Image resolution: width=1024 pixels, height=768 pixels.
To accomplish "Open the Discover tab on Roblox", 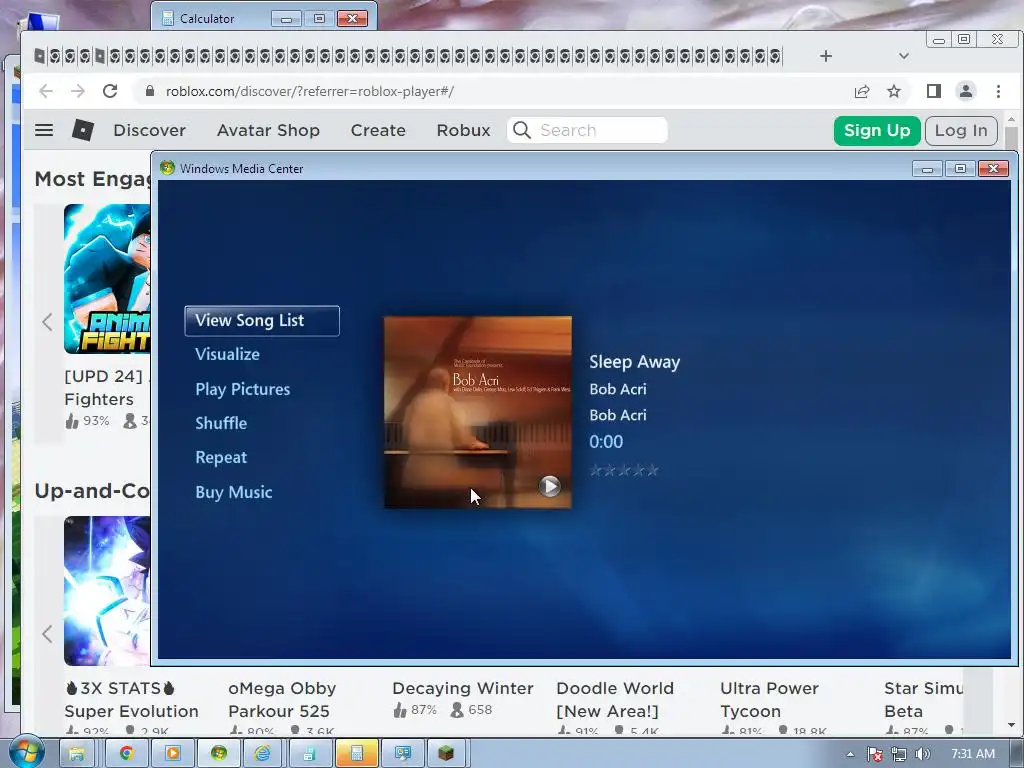I will point(150,130).
